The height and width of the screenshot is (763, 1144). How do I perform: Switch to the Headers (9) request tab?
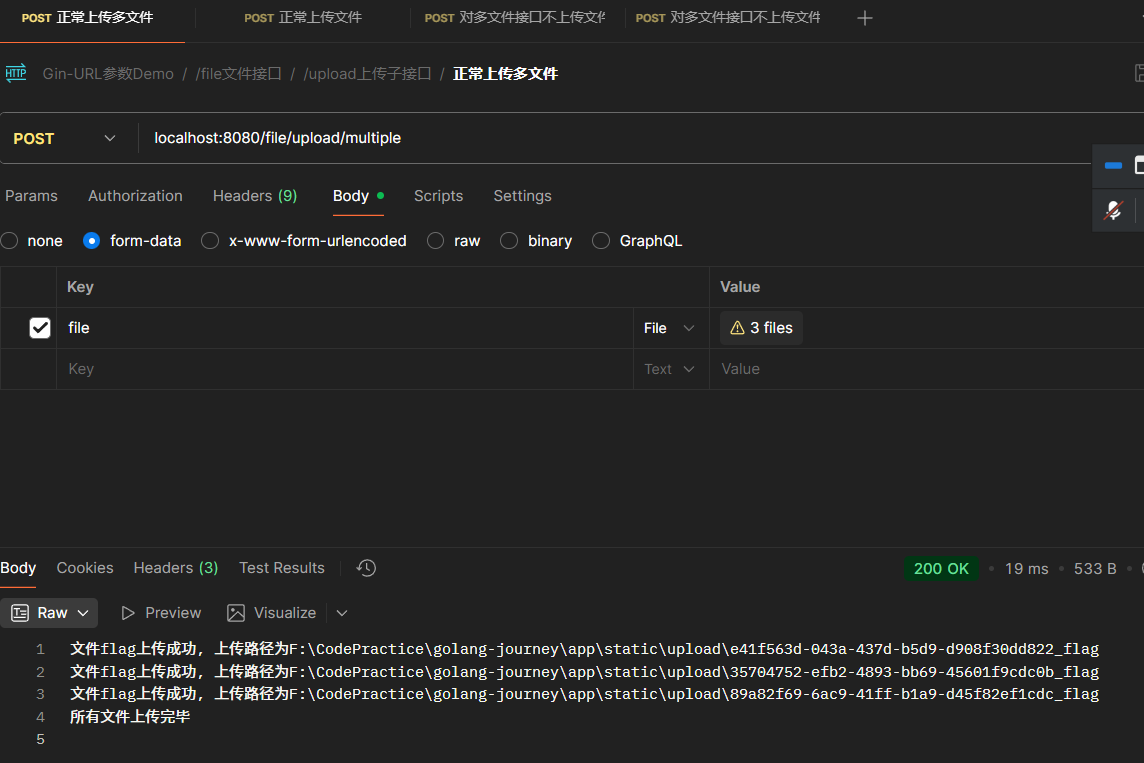click(x=255, y=196)
